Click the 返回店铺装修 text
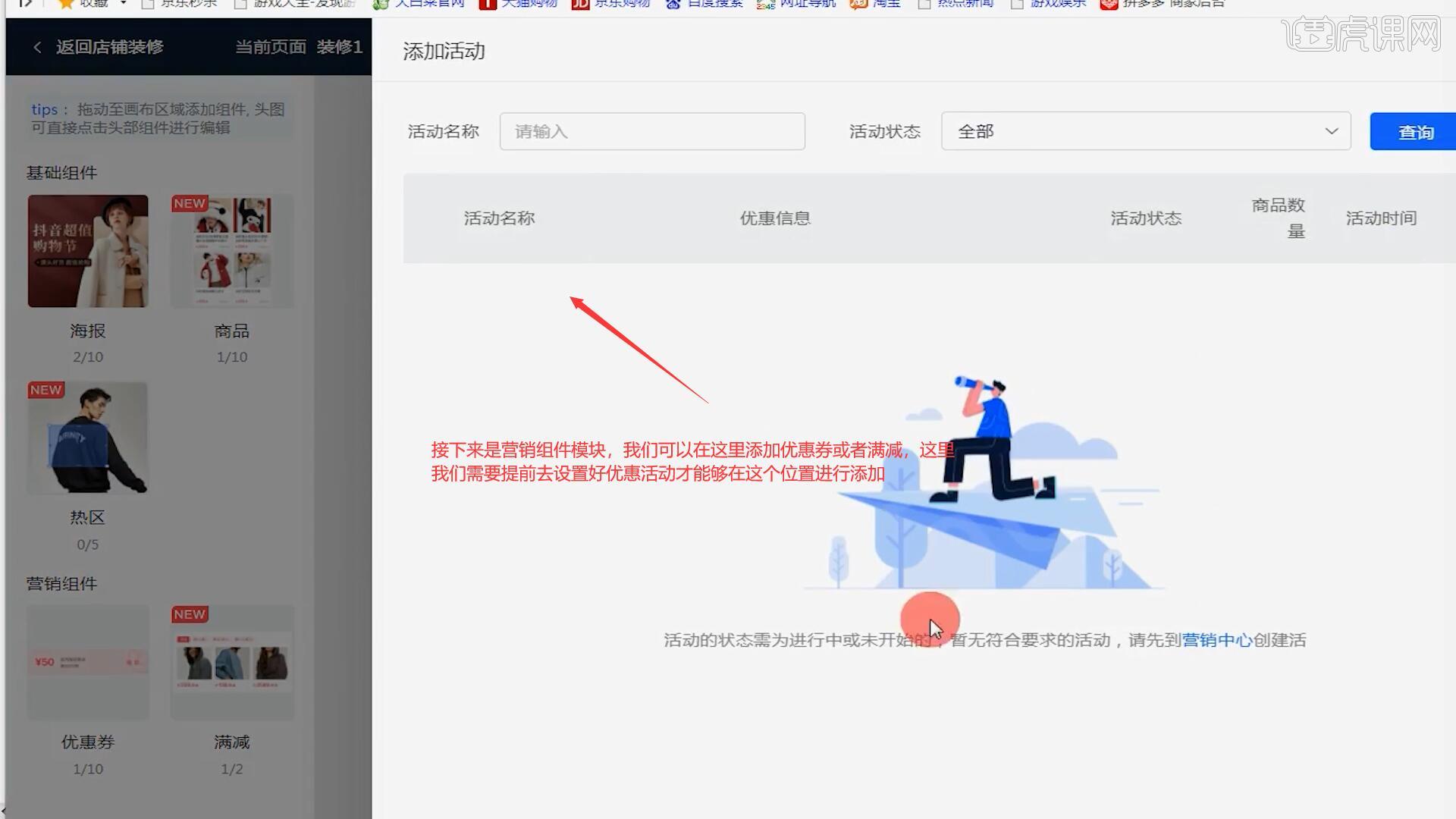This screenshot has width=1456, height=819. [109, 47]
